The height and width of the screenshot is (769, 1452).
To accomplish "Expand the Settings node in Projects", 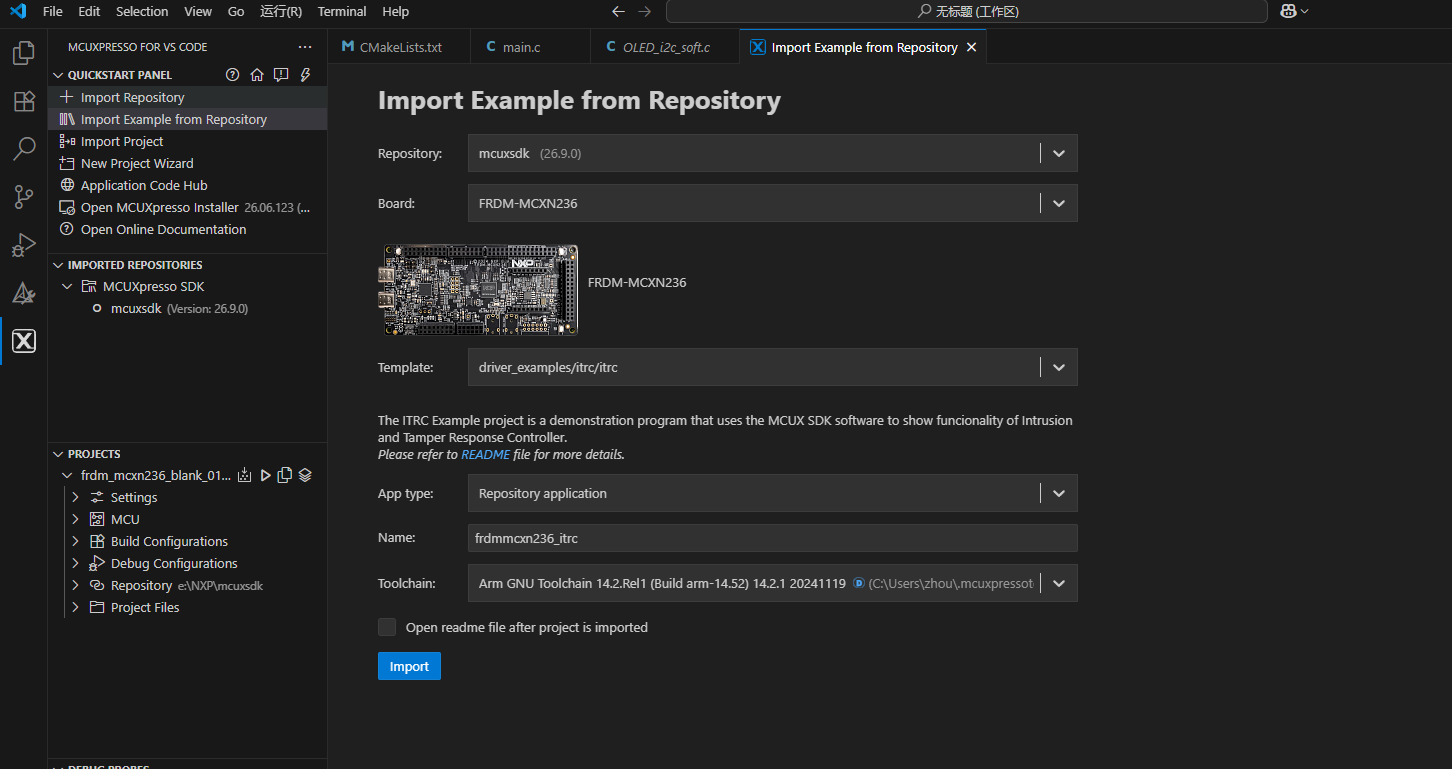I will point(76,497).
